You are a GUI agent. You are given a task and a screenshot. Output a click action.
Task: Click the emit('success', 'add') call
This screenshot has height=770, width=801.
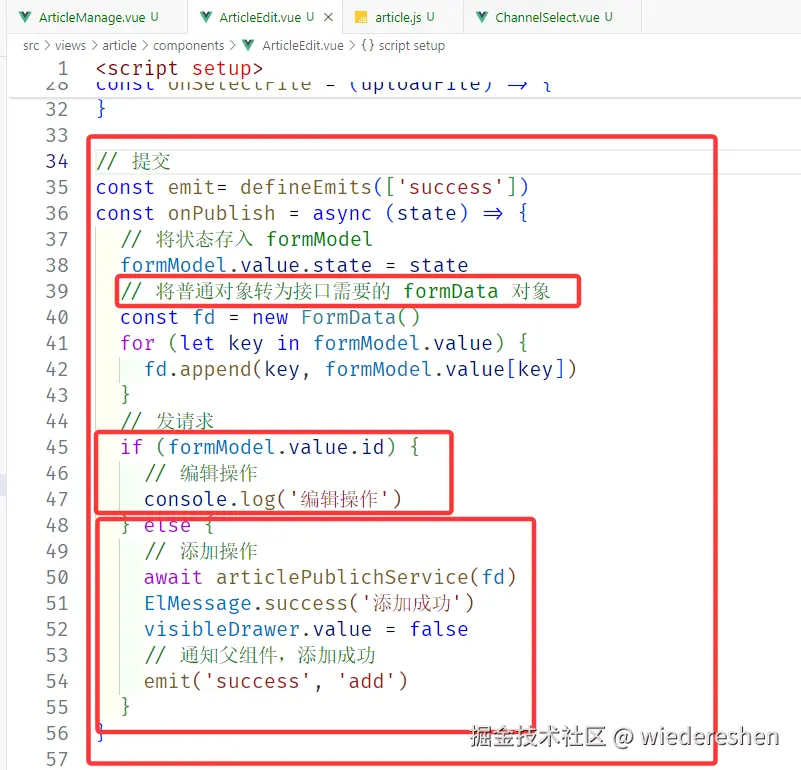click(276, 682)
